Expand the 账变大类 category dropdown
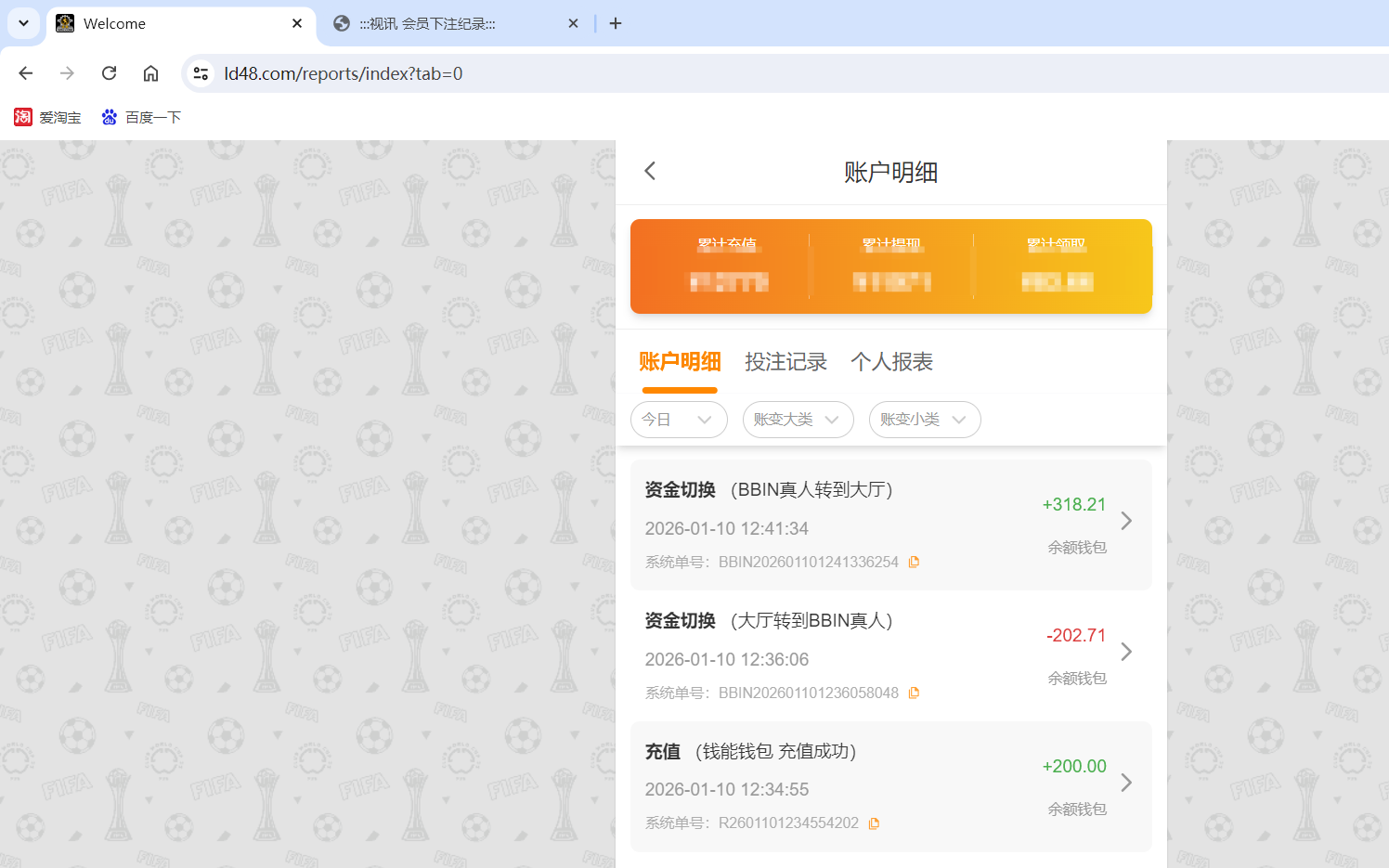The image size is (1389, 868). click(x=798, y=420)
